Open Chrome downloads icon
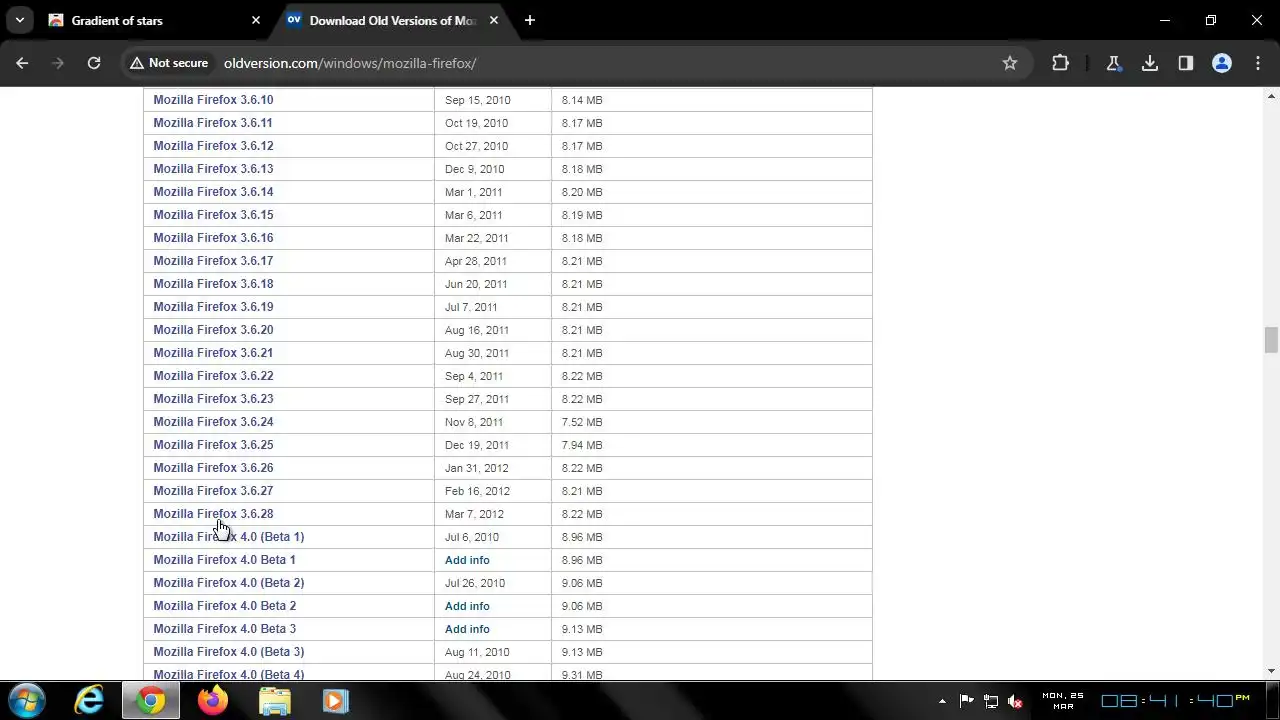 click(1150, 63)
